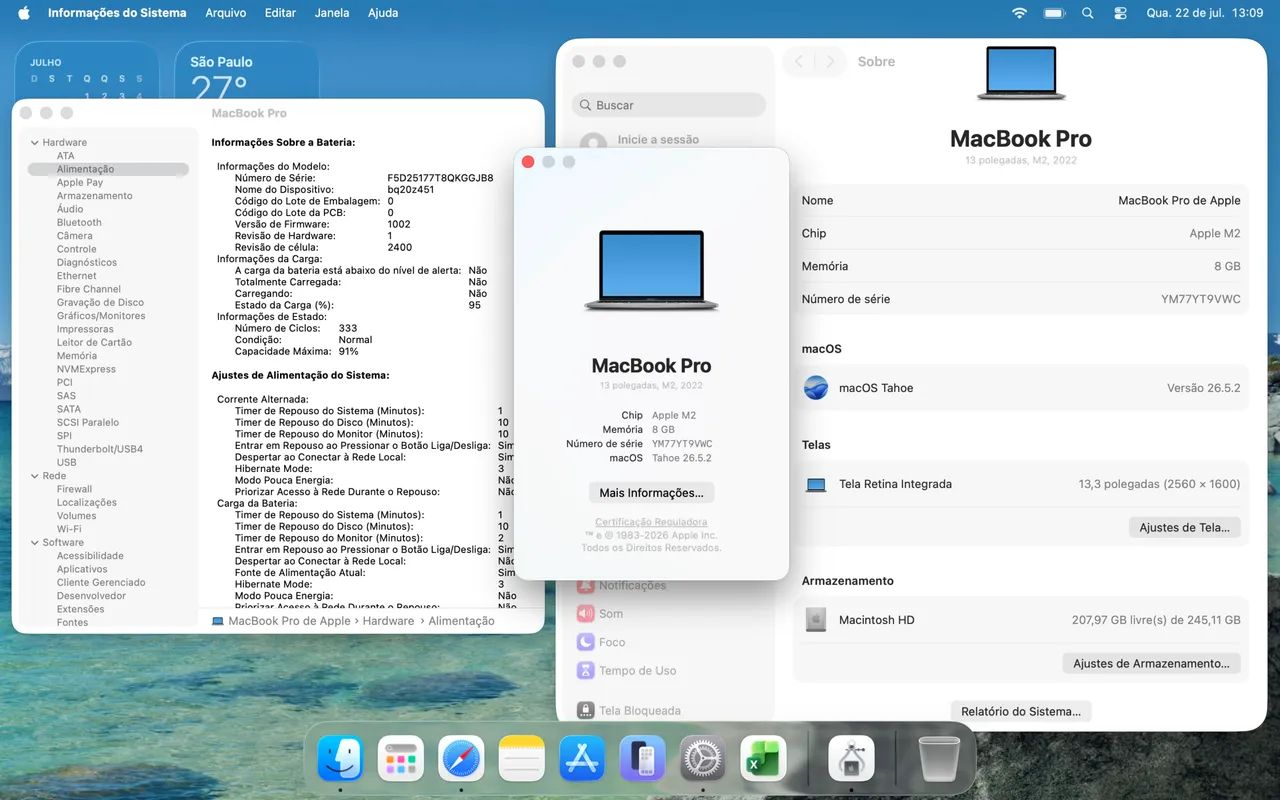Select Firewall under Rede
The width and height of the screenshot is (1280, 800).
click(x=75, y=489)
